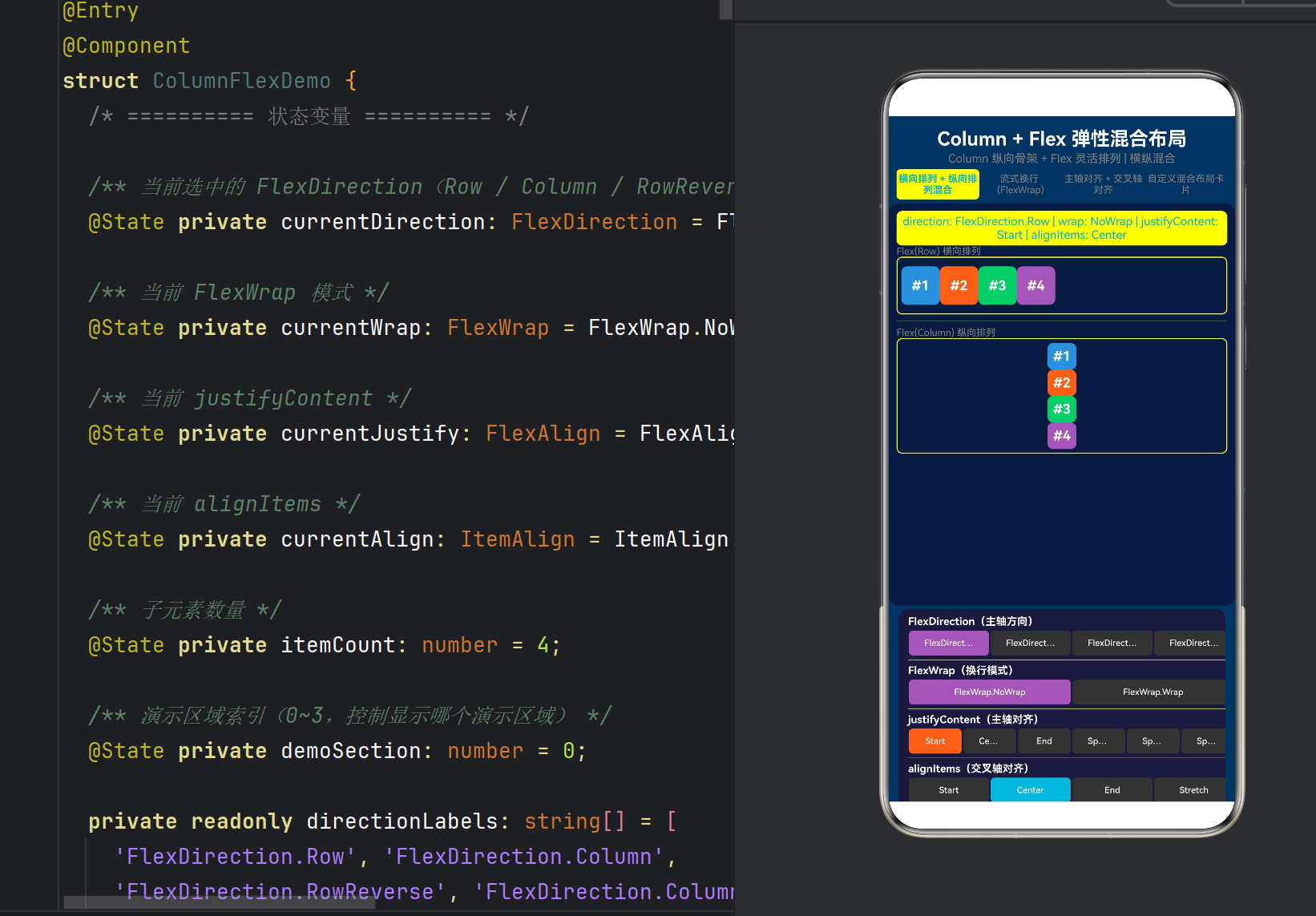Click the green #3 tile in Flex(Row)
The image size is (1316, 916).
pos(997,285)
